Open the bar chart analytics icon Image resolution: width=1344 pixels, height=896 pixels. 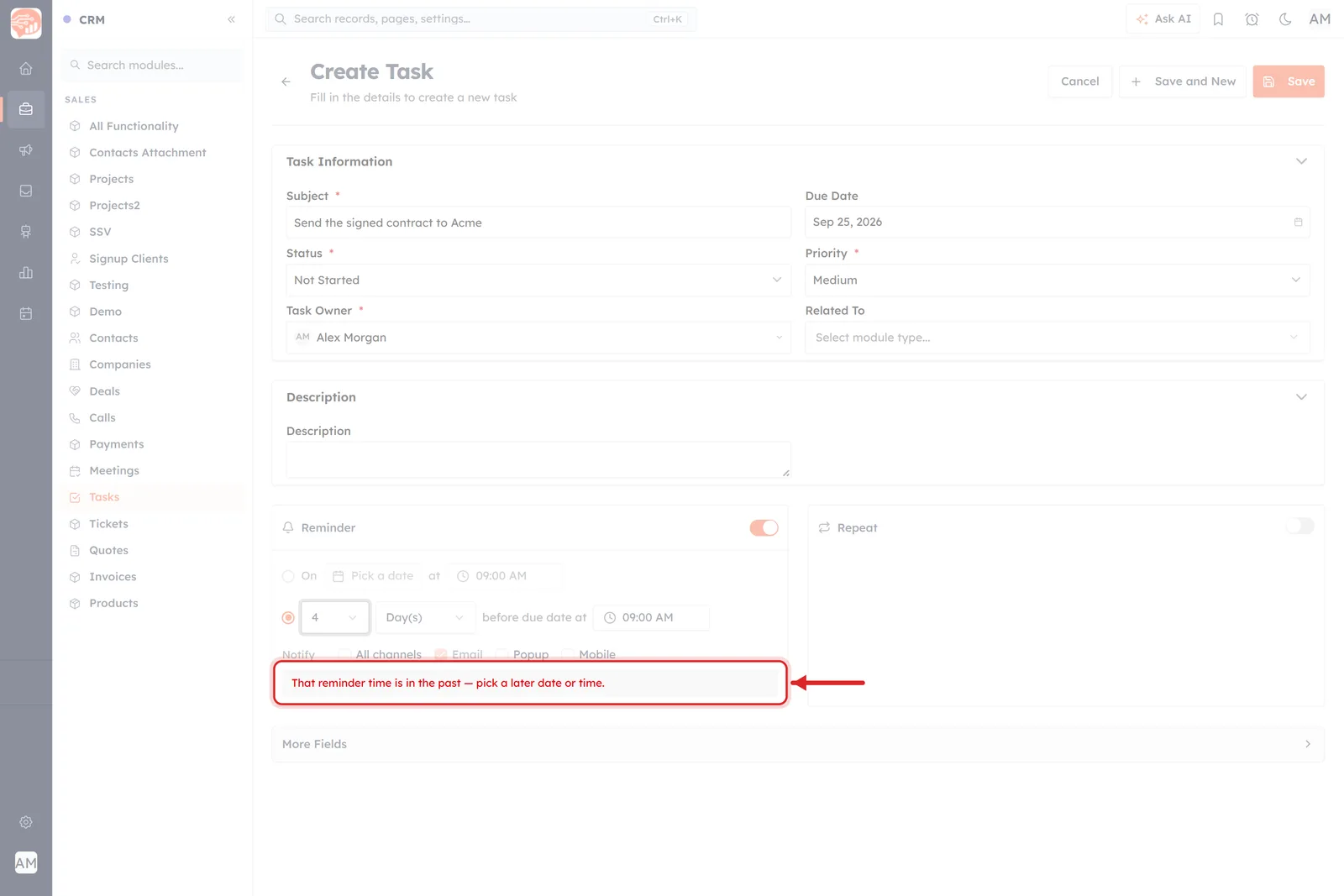pyautogui.click(x=26, y=273)
